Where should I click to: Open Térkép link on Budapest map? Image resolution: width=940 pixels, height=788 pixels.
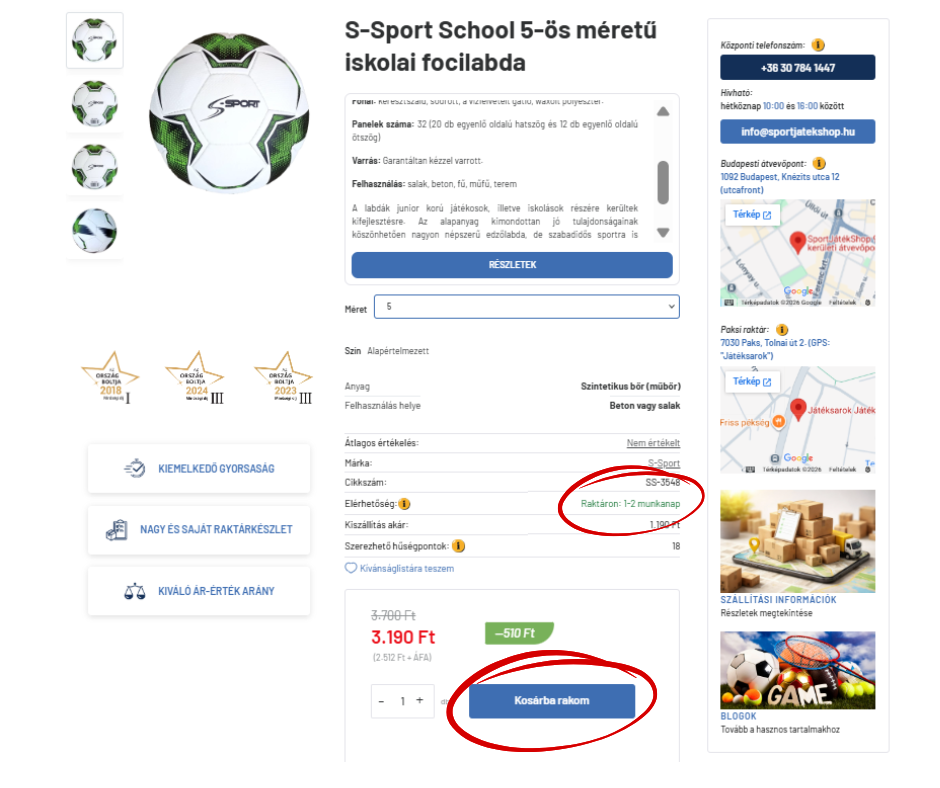tap(752, 214)
